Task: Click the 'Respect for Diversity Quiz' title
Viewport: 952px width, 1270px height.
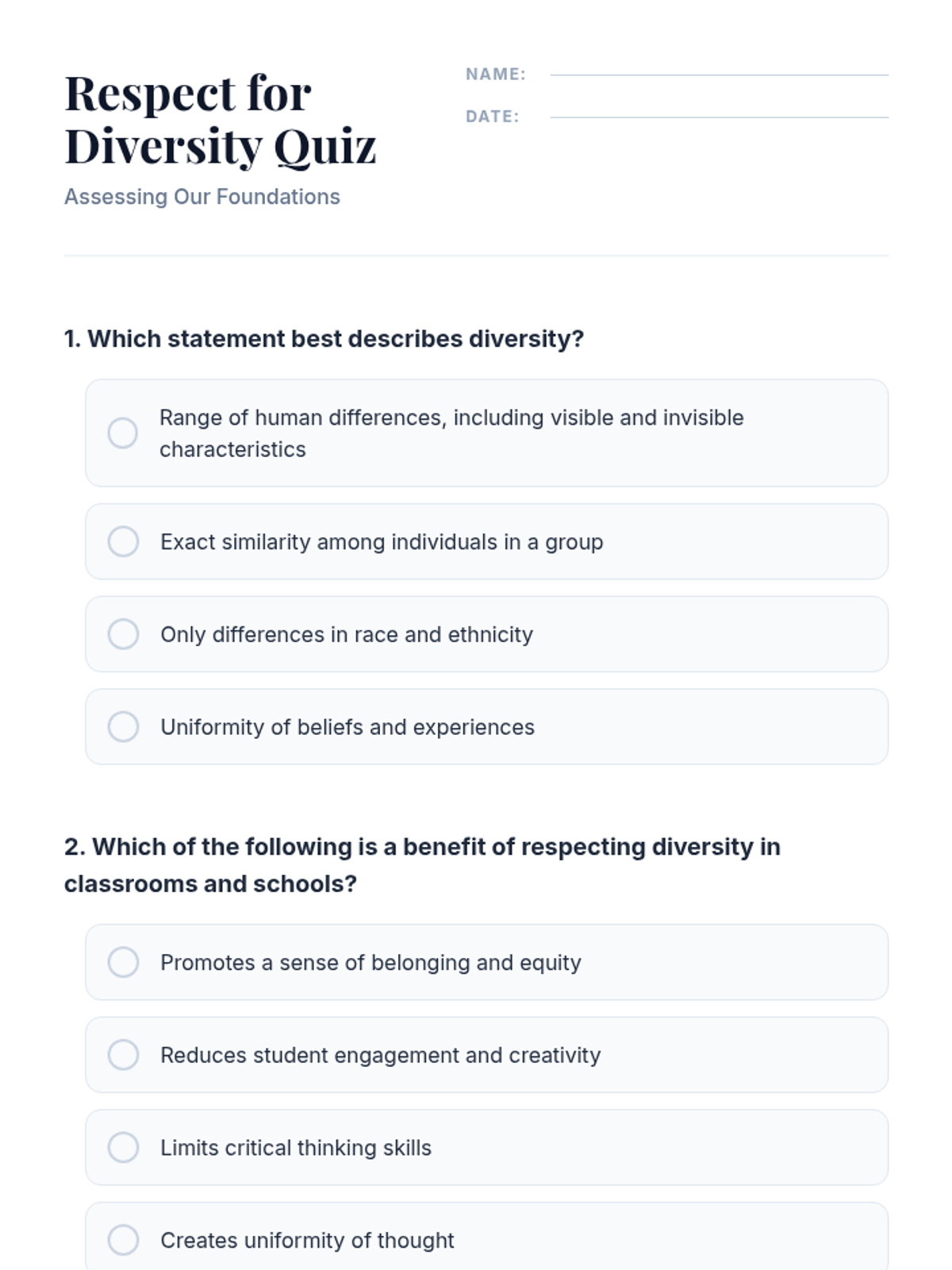Action: (x=220, y=119)
